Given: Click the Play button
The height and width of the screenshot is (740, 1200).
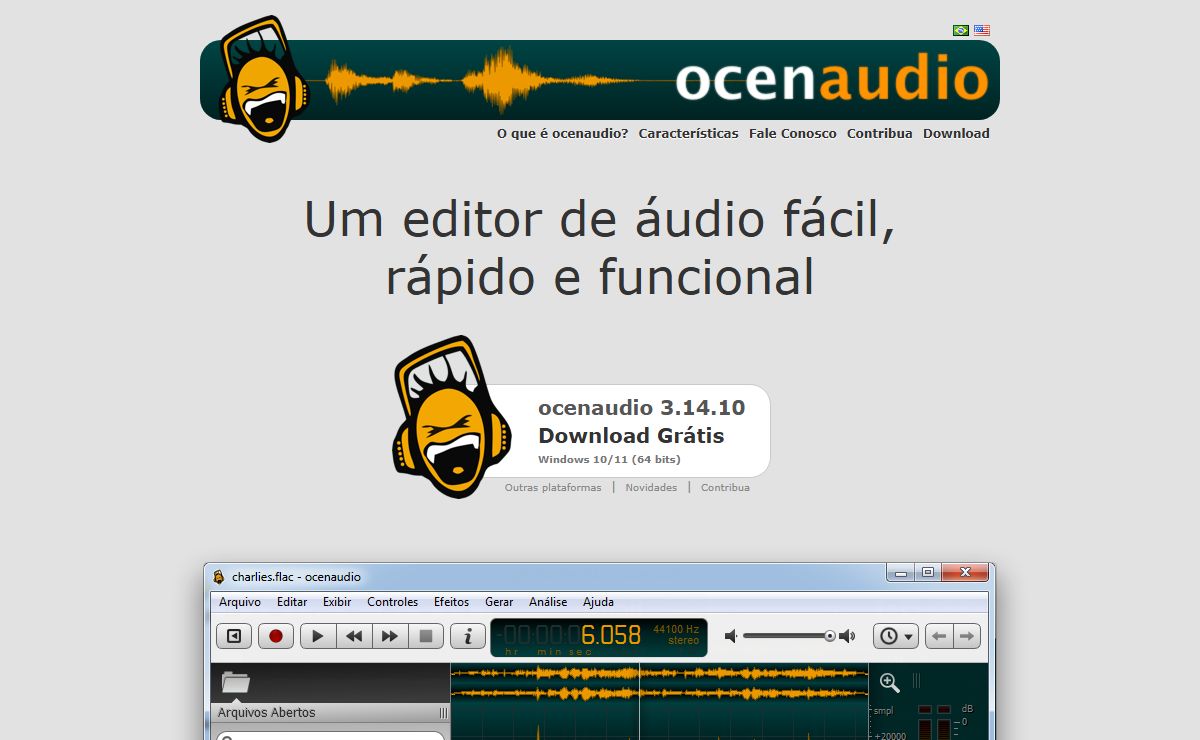Looking at the screenshot, I should click(x=318, y=636).
